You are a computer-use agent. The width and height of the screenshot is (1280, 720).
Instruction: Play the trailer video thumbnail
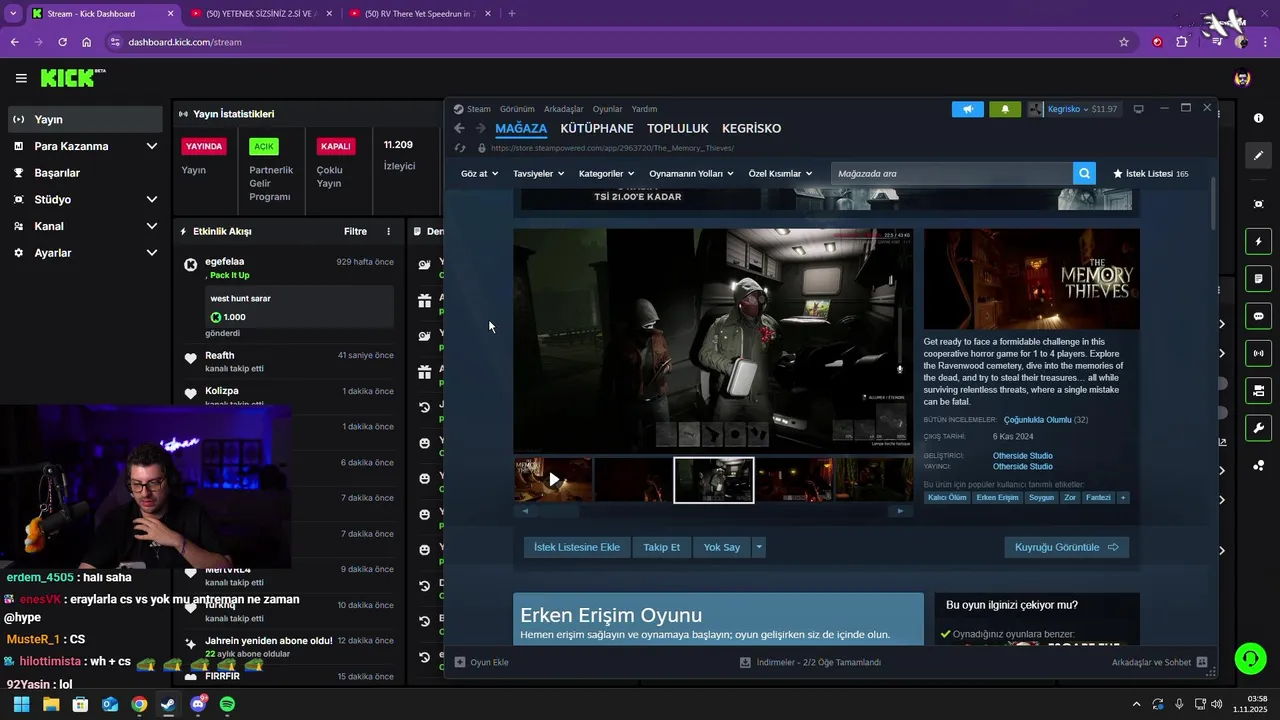click(553, 480)
